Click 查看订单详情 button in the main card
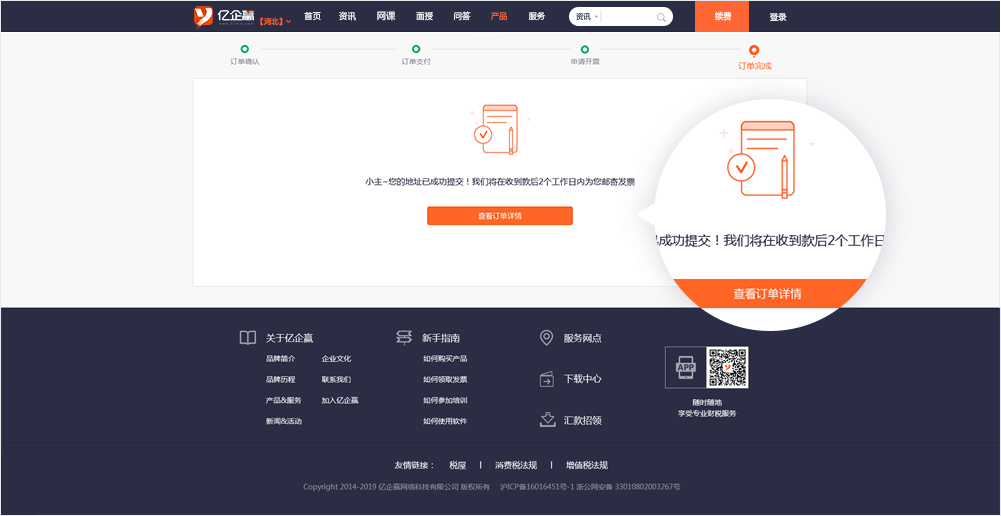 tap(499, 216)
